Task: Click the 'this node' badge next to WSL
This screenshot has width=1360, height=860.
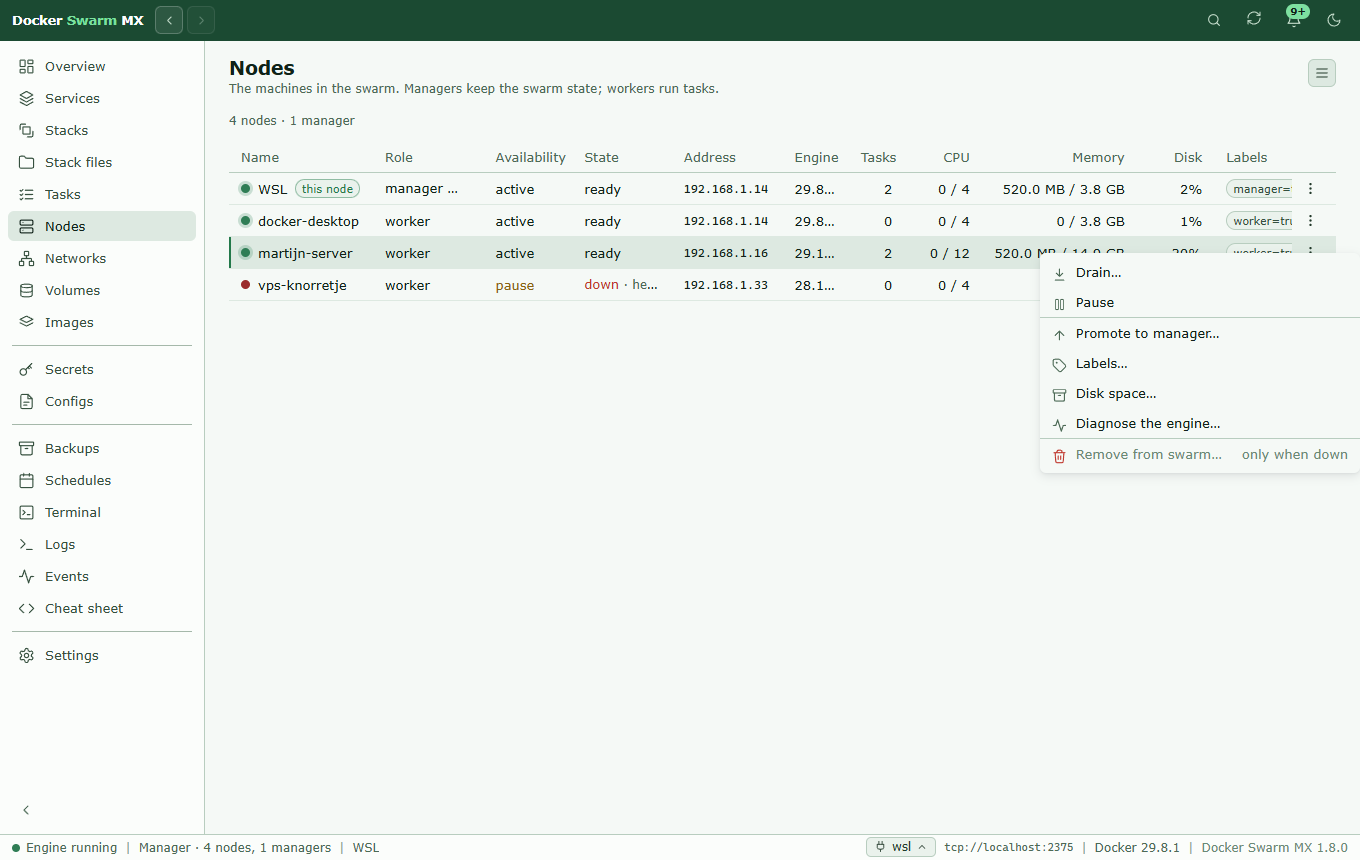Action: click(x=327, y=189)
